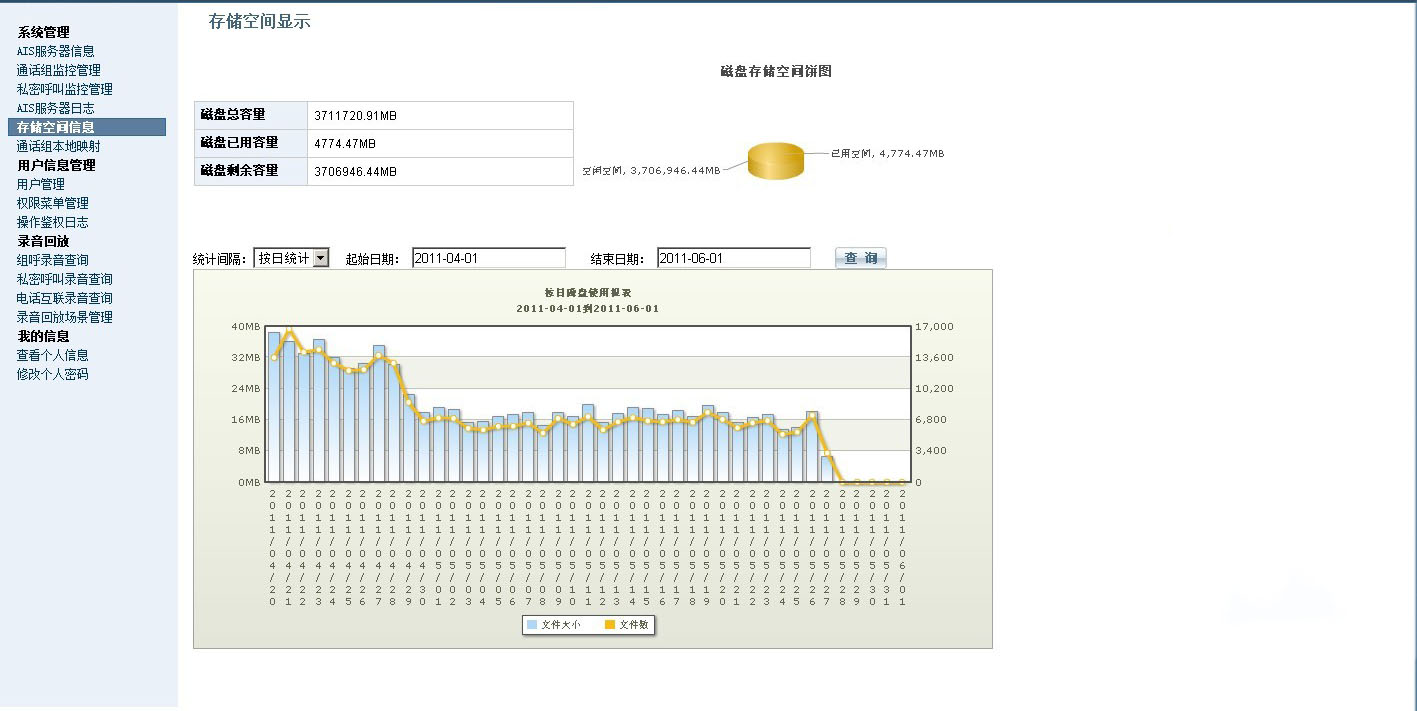This screenshot has height=711, width=1417.
Task: Select 存储空间信息 menu item
Action: [56, 127]
